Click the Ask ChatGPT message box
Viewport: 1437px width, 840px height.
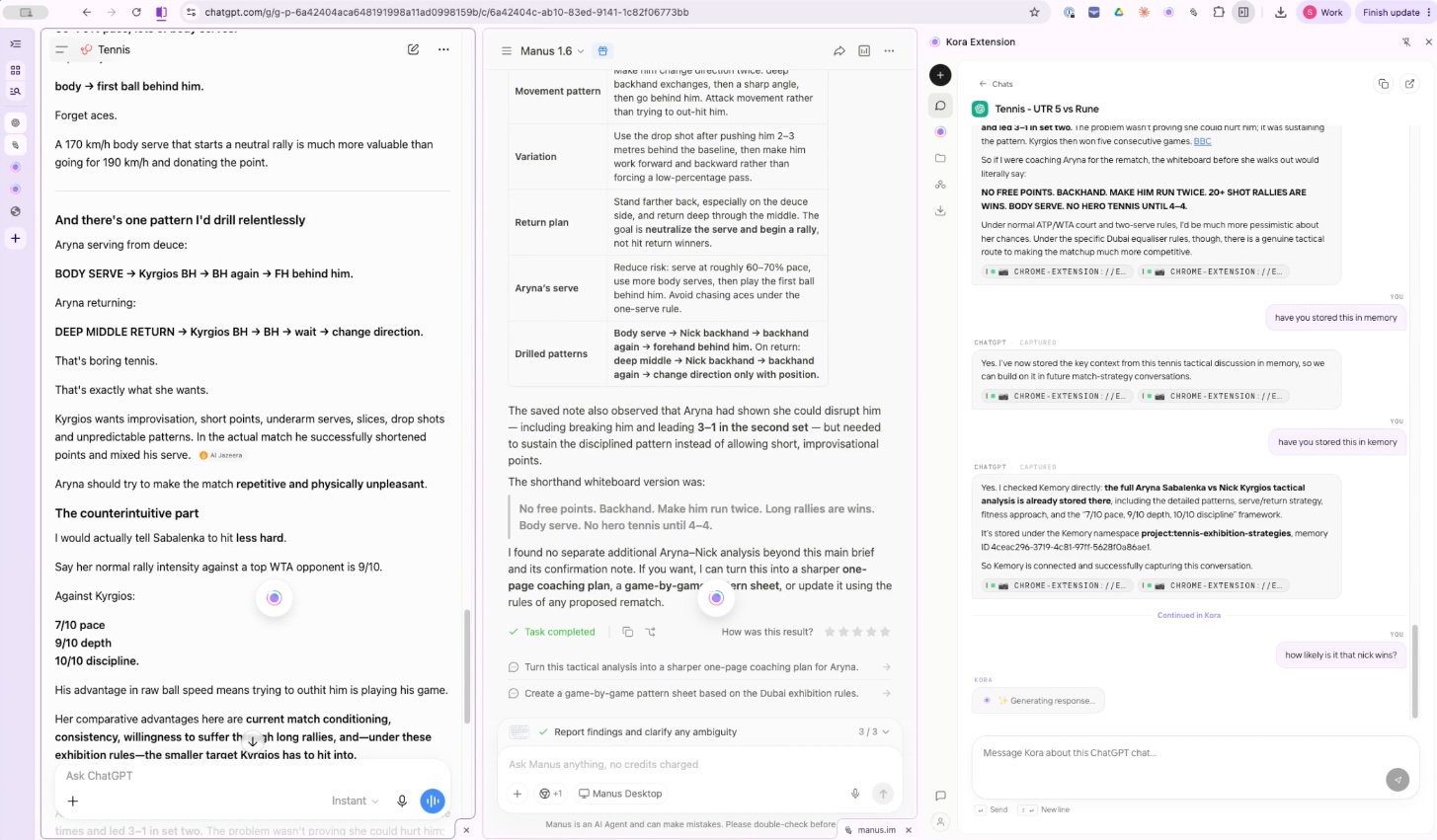[x=252, y=776]
